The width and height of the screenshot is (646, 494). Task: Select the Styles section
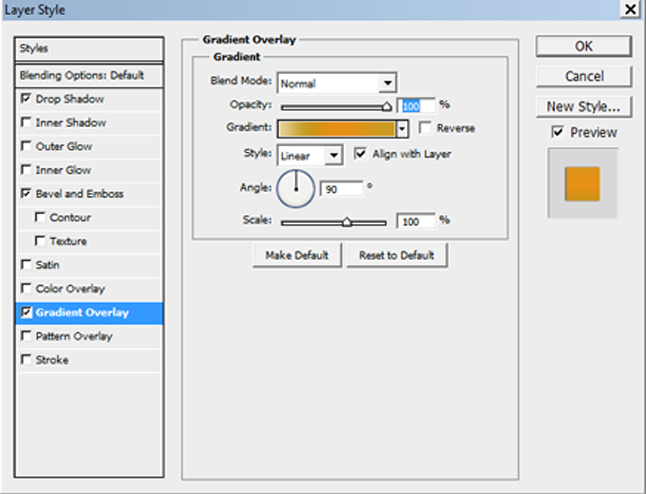89,49
